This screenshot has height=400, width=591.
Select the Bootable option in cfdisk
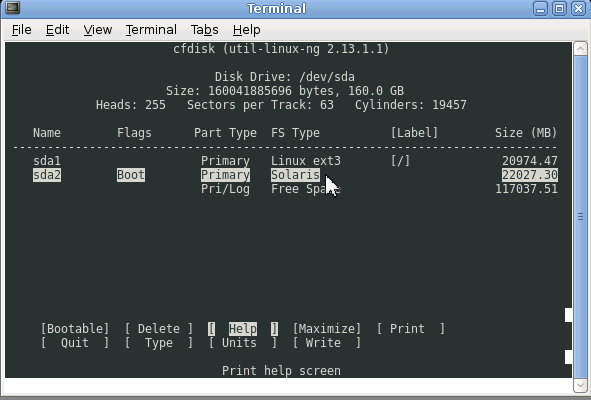pyautogui.click(x=75, y=329)
